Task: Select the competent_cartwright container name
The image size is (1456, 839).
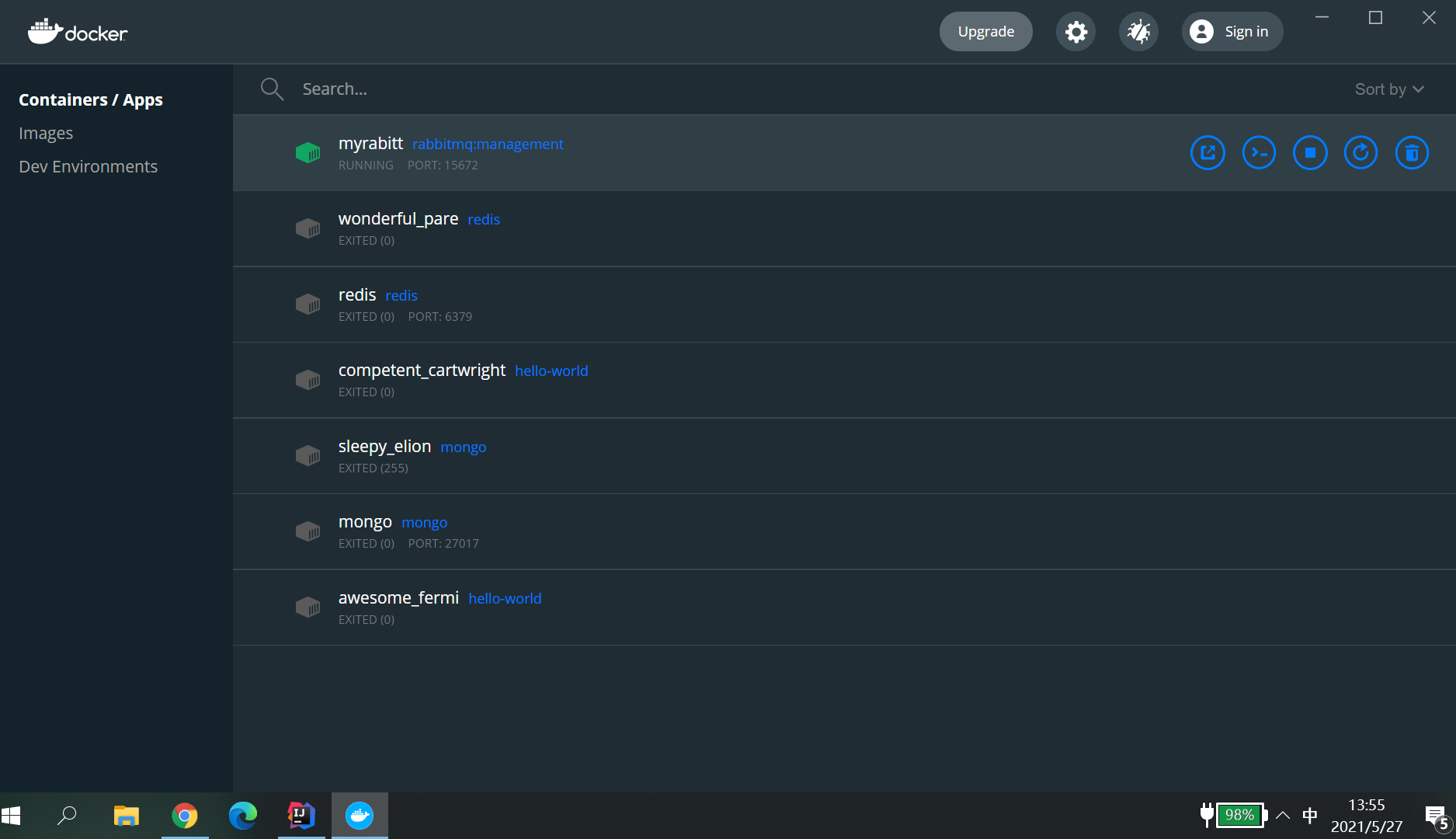Action: [422, 371]
